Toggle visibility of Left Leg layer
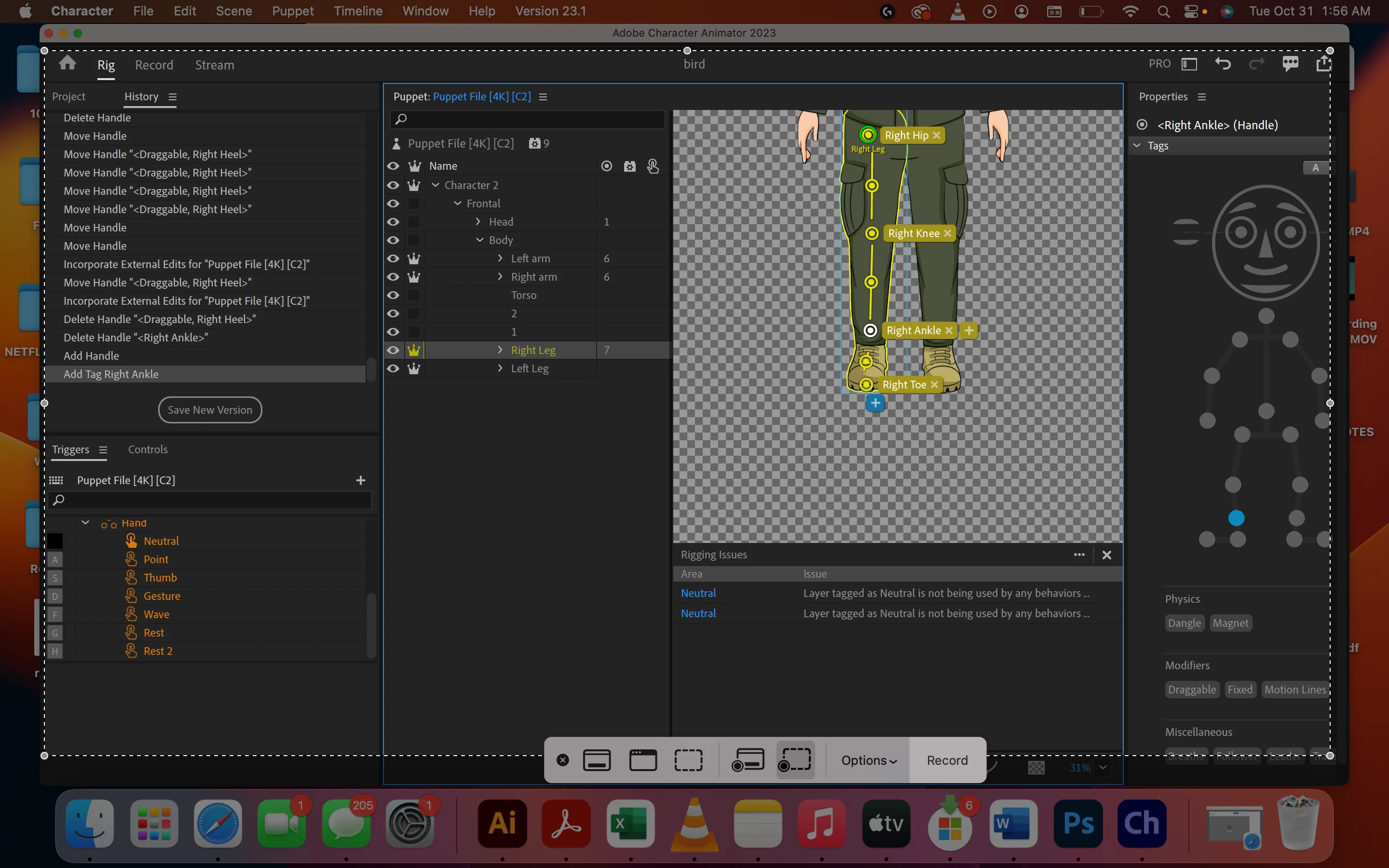 point(393,368)
